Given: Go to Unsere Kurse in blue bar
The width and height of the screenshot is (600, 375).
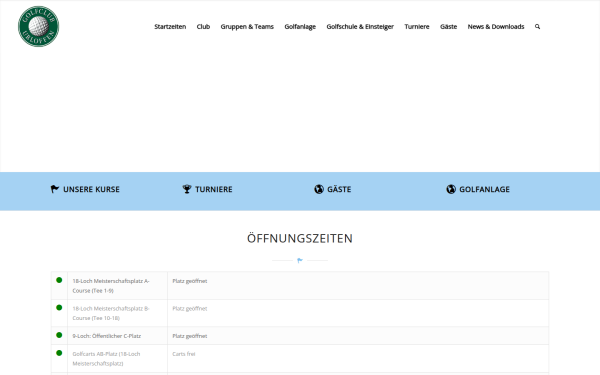Looking at the screenshot, I should [x=91, y=189].
